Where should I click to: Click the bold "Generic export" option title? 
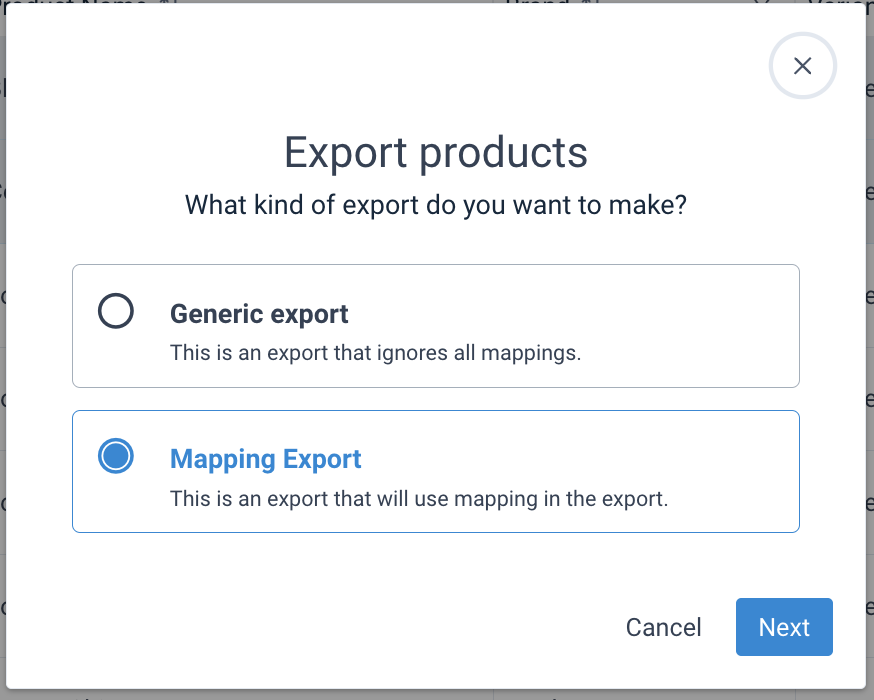(259, 314)
